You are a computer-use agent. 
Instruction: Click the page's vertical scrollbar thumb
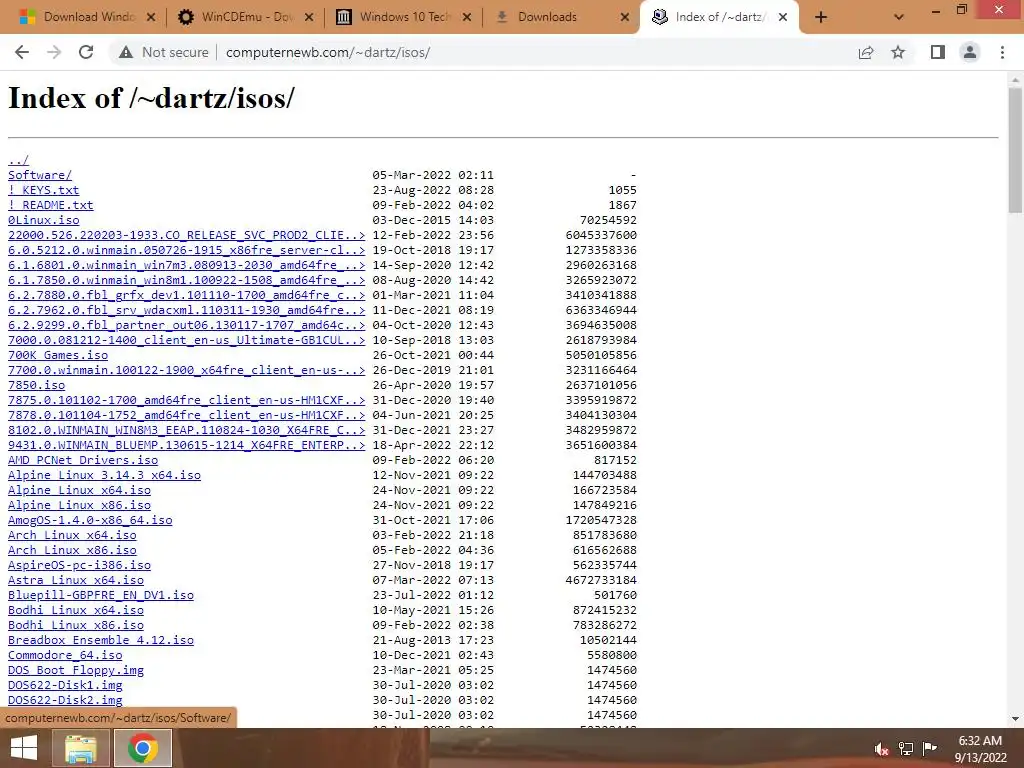[x=1015, y=150]
